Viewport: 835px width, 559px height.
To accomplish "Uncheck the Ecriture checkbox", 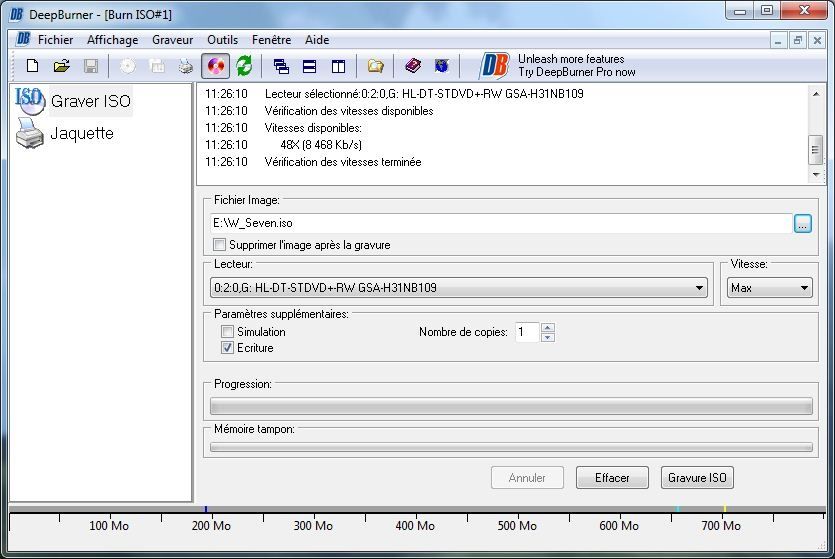I will pos(227,348).
